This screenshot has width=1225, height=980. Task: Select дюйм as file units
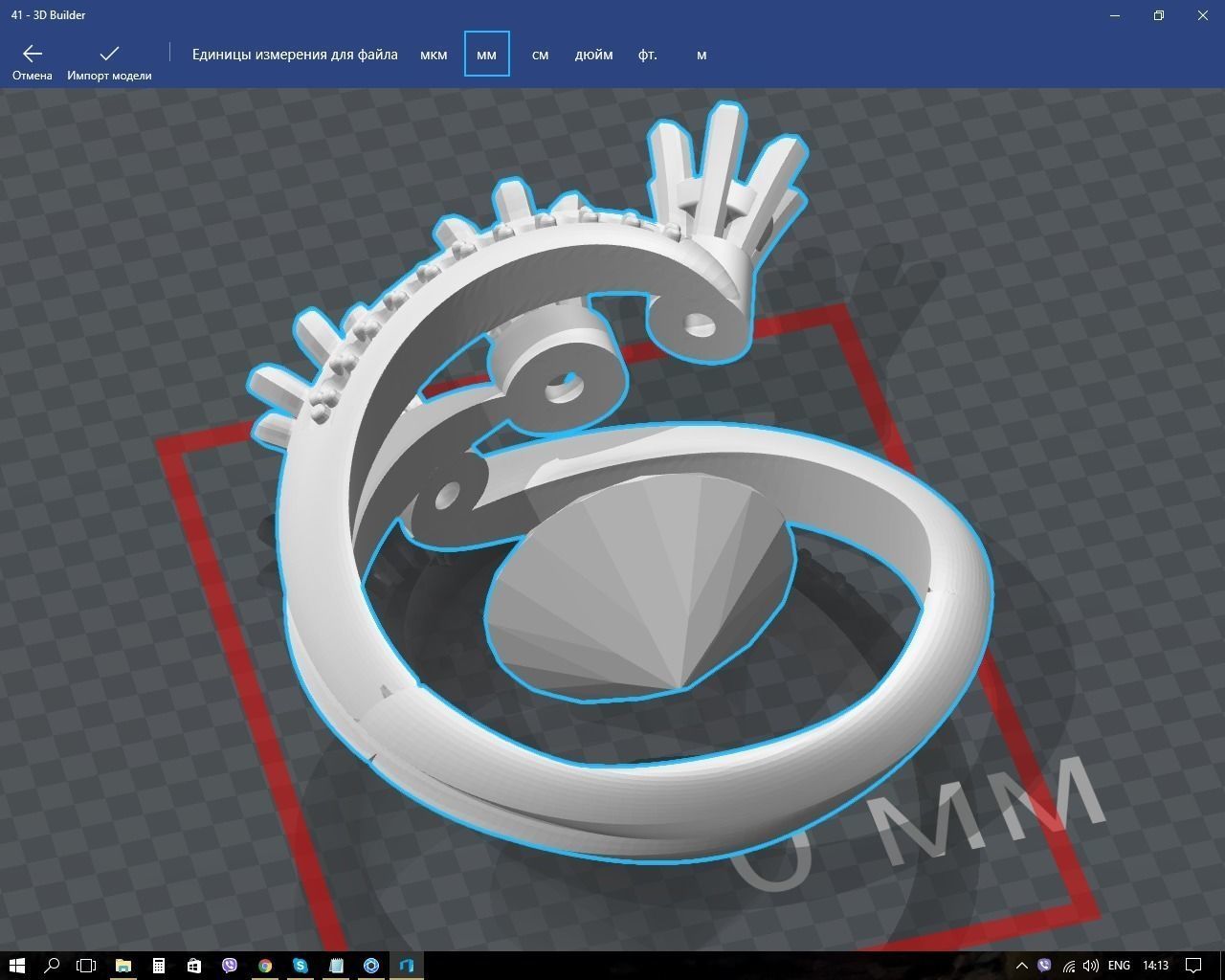593,55
